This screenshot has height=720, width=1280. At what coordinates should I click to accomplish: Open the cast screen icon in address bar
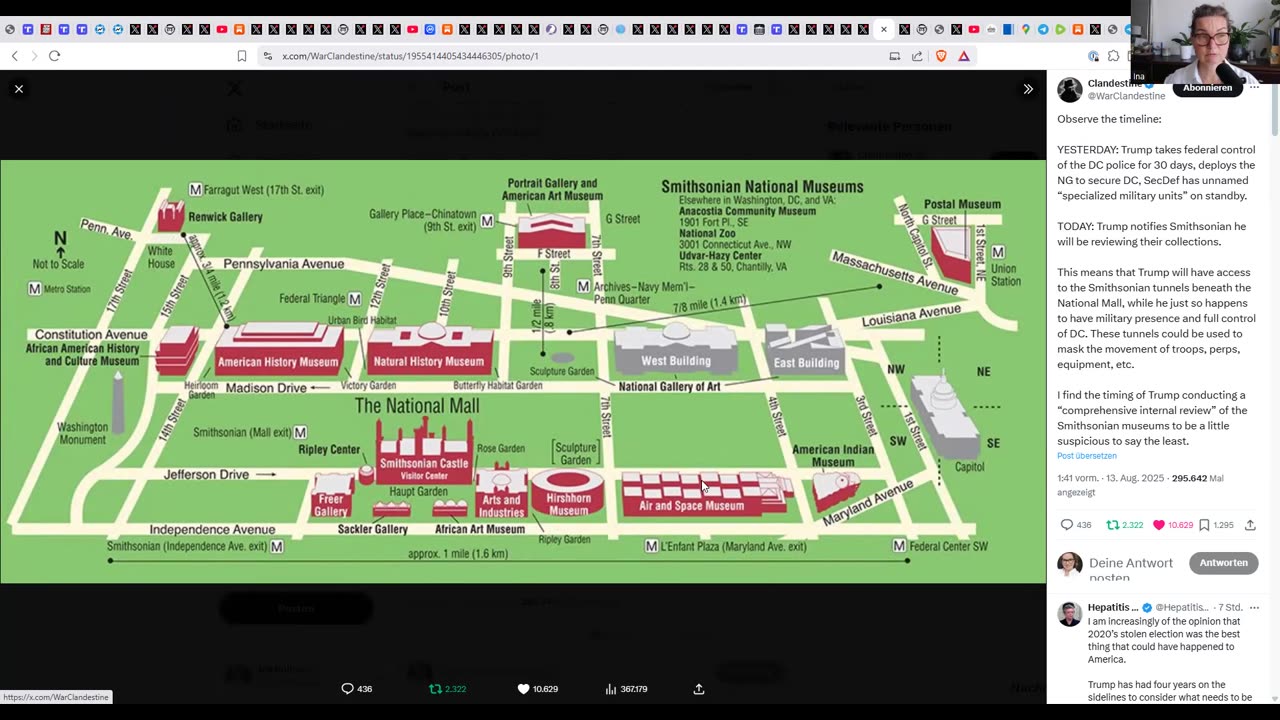pyautogui.click(x=895, y=56)
